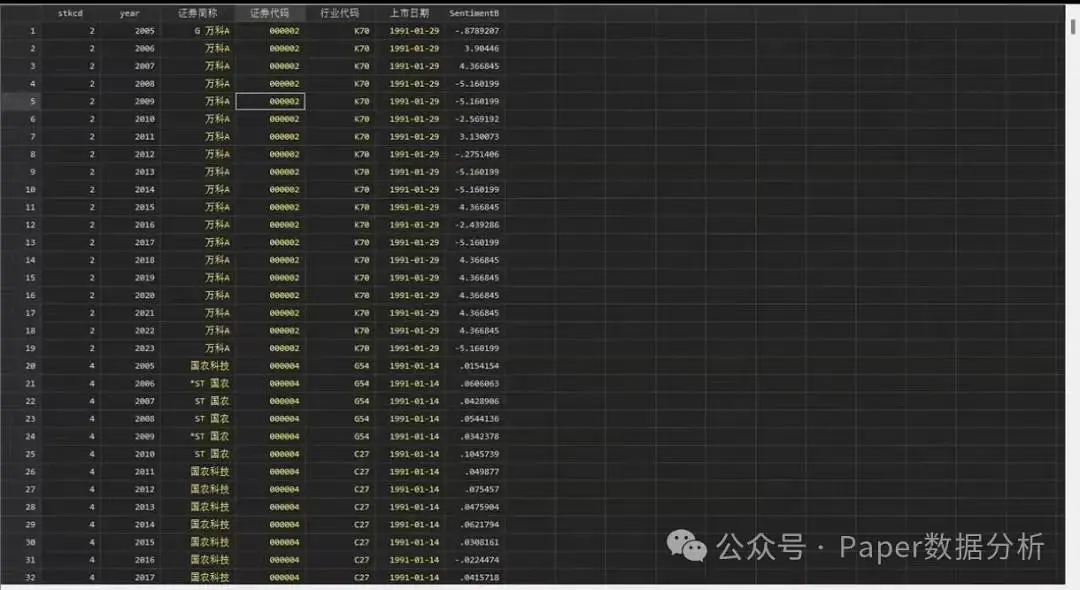1080x590 pixels.
Task: Select SentimentB value .075457
Action: tap(481, 489)
